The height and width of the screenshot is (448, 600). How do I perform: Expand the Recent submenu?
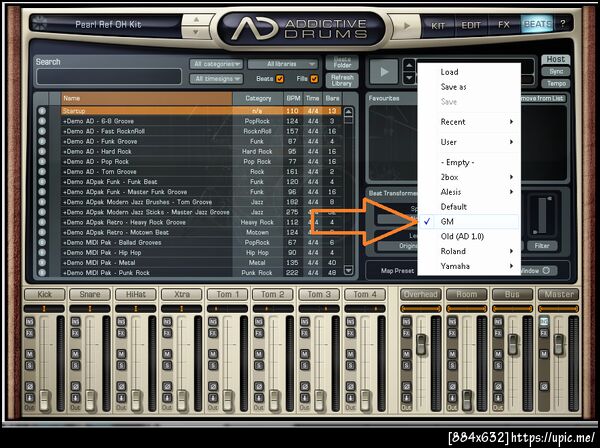[469, 122]
